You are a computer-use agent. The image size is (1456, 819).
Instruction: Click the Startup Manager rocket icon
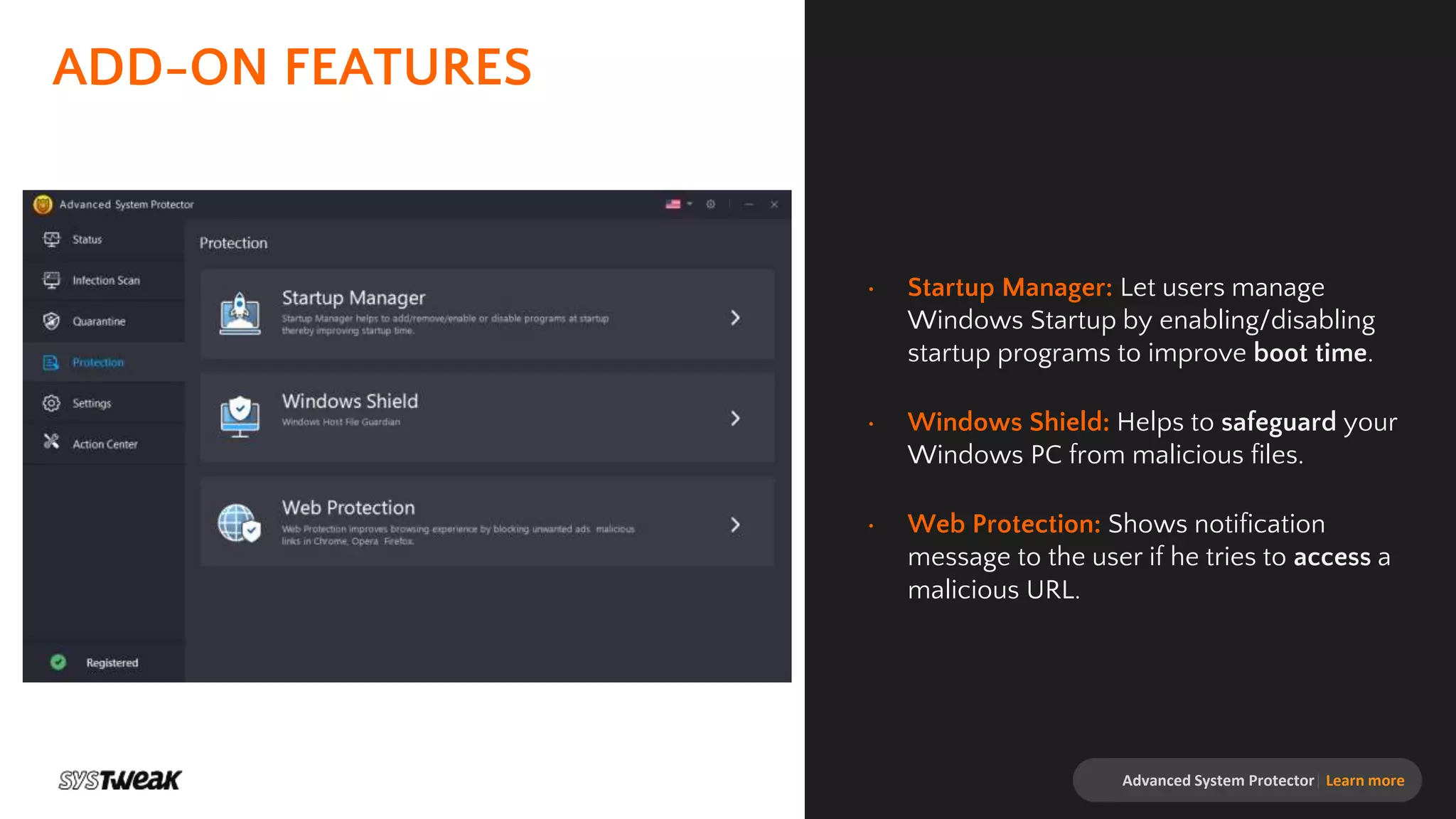(x=240, y=314)
